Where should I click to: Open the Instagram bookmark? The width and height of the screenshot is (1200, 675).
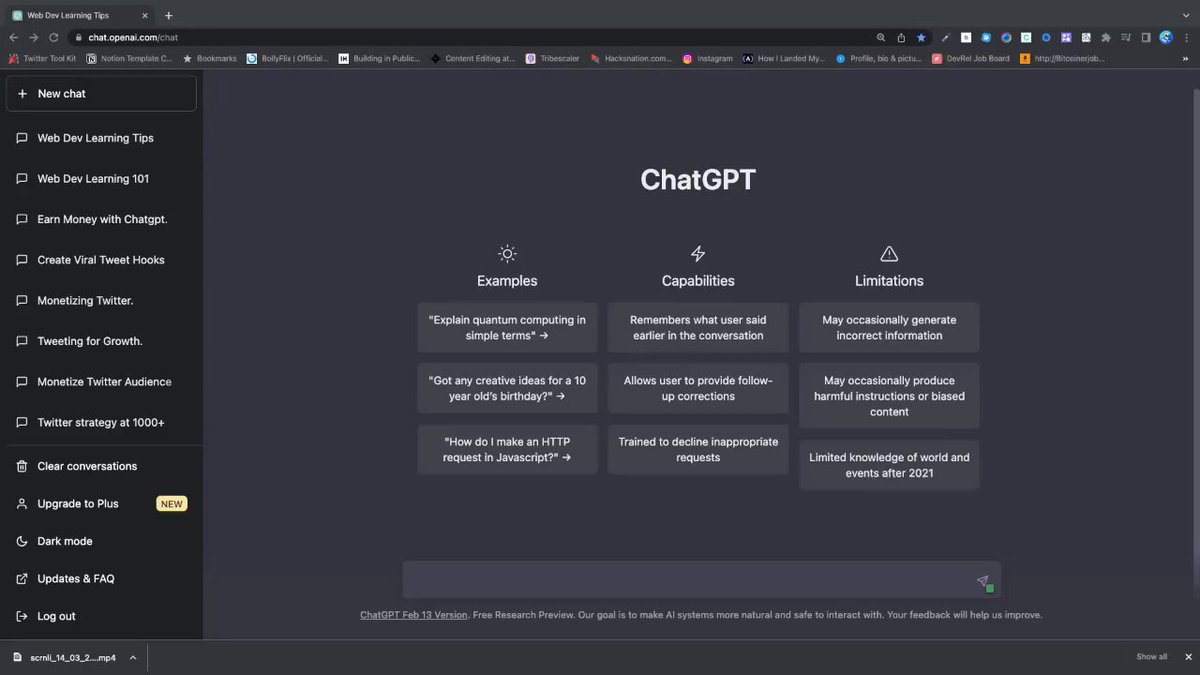coord(707,58)
